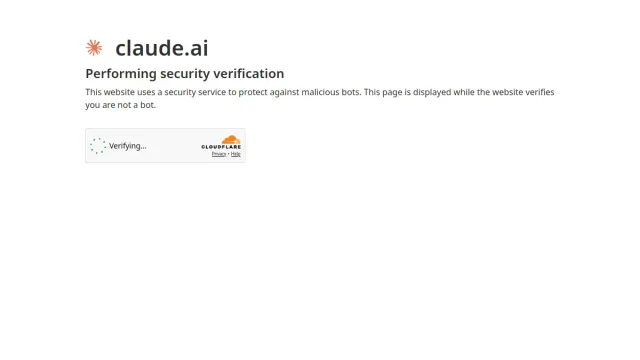Image resolution: width=640 pixels, height=360 pixels.
Task: Open the Privacy link in Cloudflare widget
Action: coord(219,154)
